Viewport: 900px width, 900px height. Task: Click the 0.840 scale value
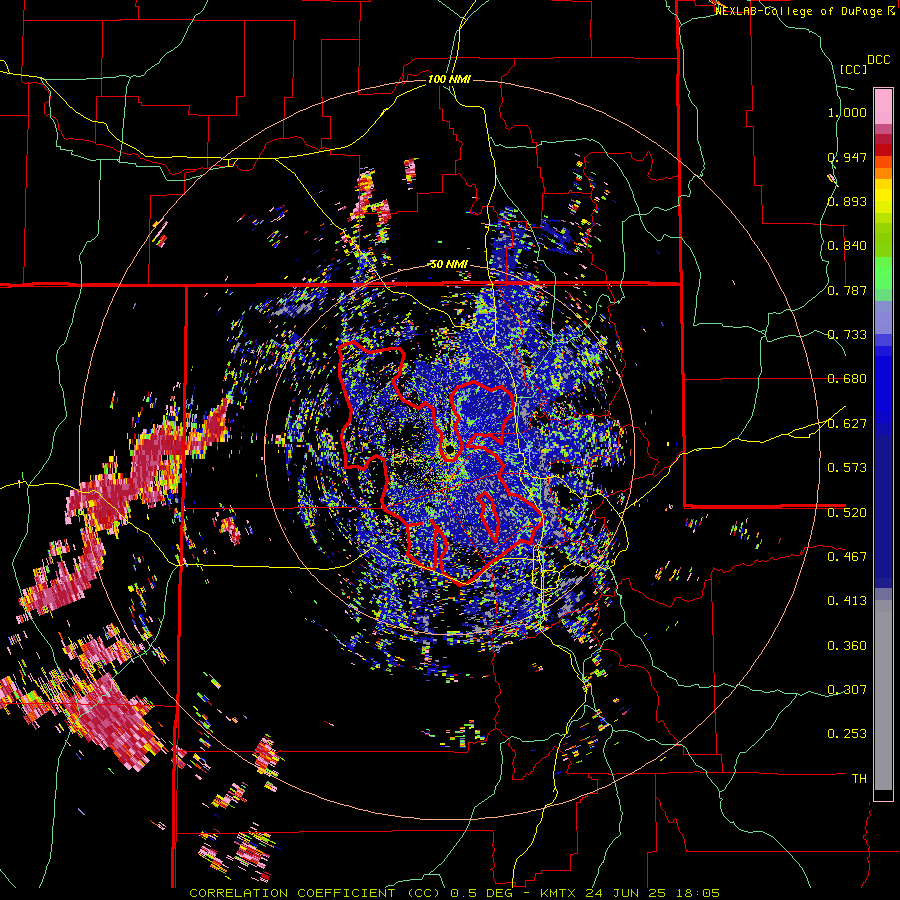click(847, 246)
